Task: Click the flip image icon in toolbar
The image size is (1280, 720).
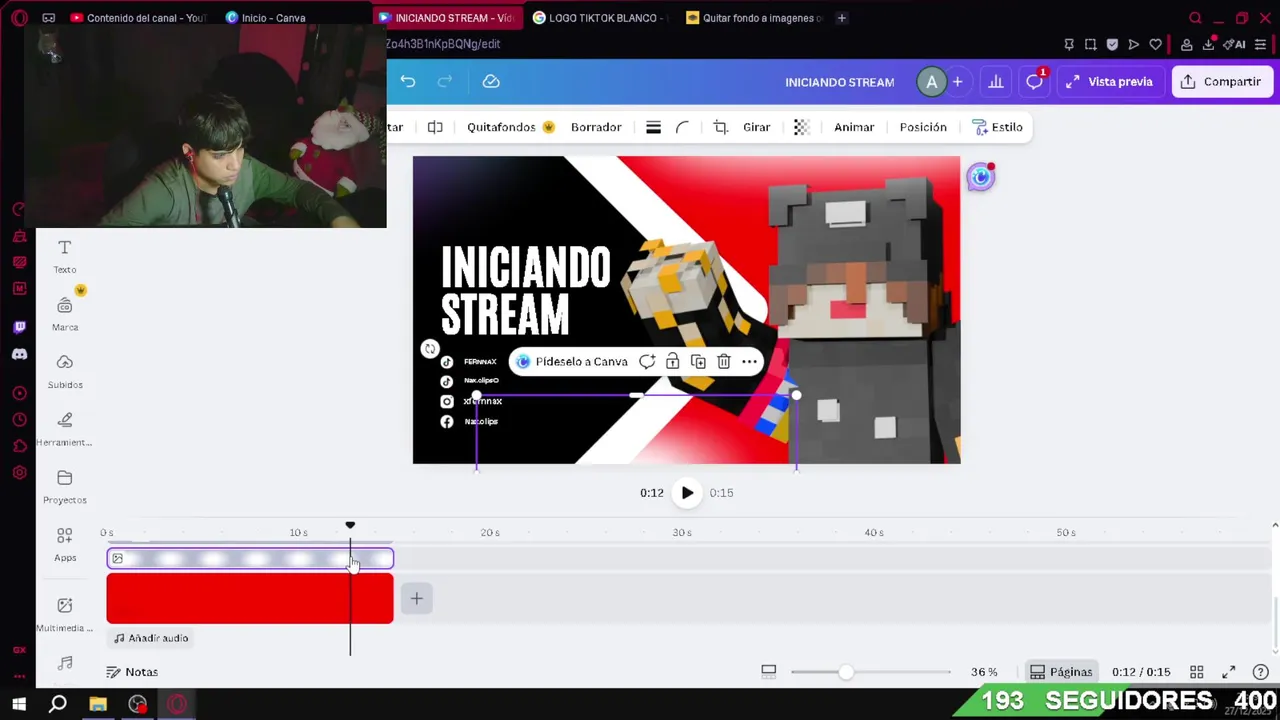Action: point(435,127)
